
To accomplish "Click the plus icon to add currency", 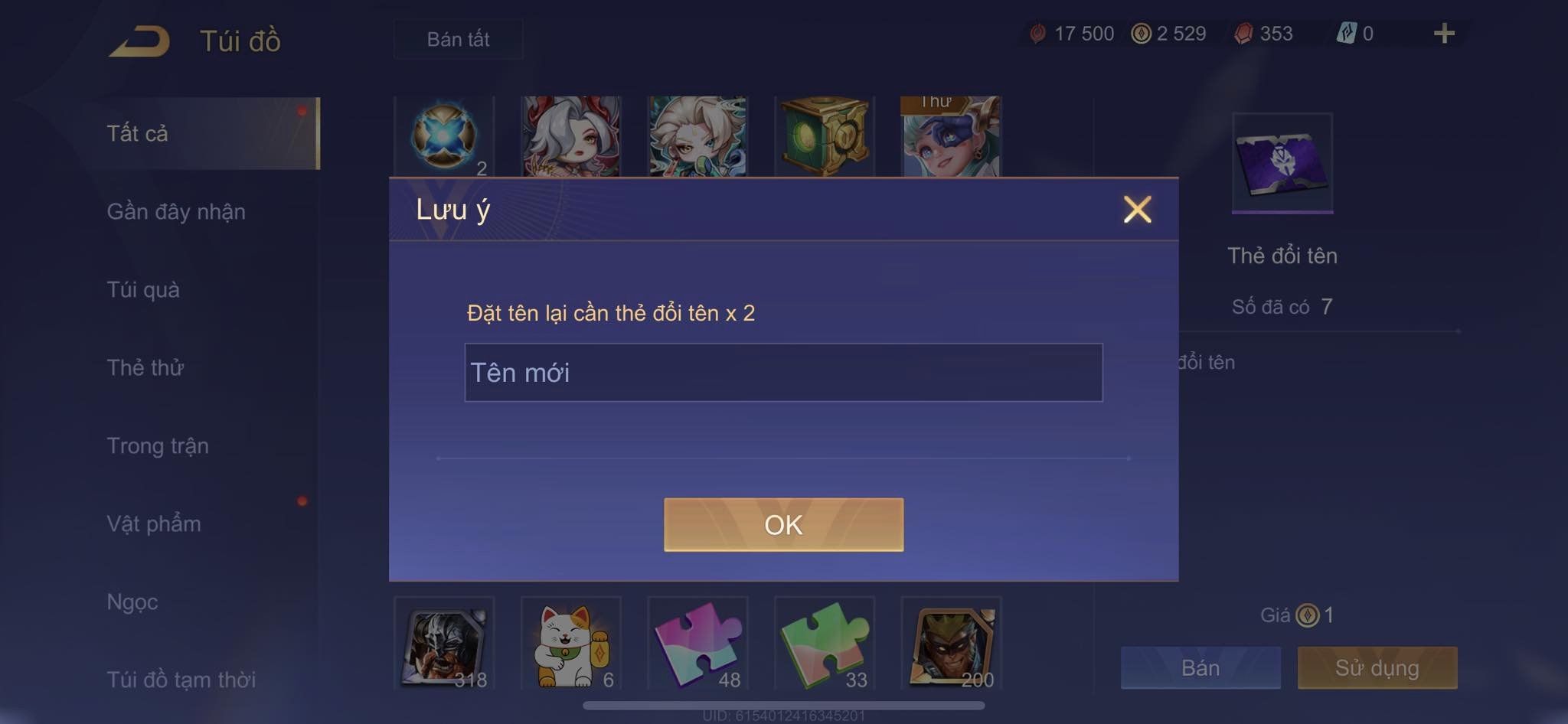I will 1444,33.
